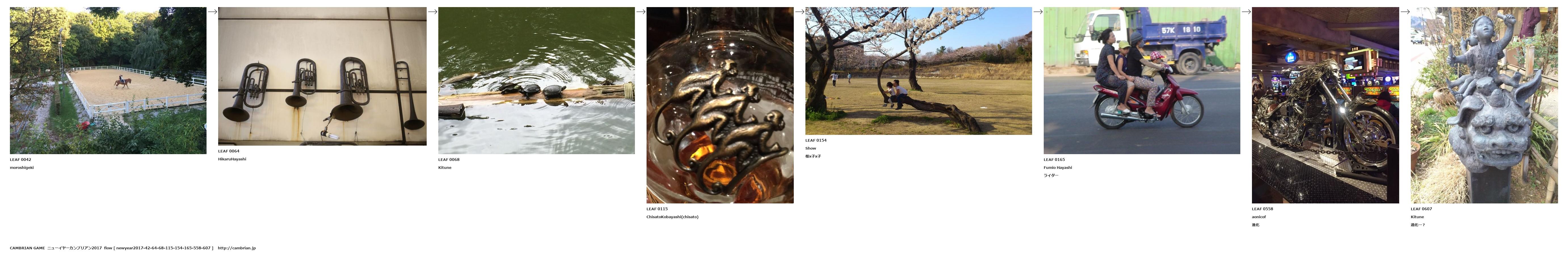The image size is (1568, 255).
Task: Click the arrow after the monkeys image
Action: click(x=799, y=12)
